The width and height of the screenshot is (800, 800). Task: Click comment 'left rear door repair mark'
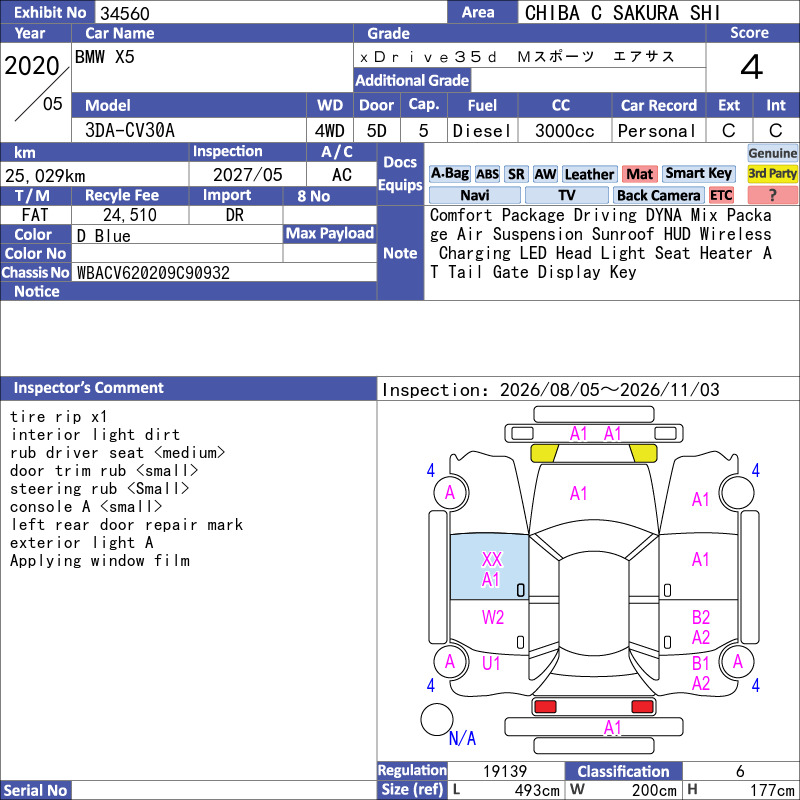click(x=127, y=525)
